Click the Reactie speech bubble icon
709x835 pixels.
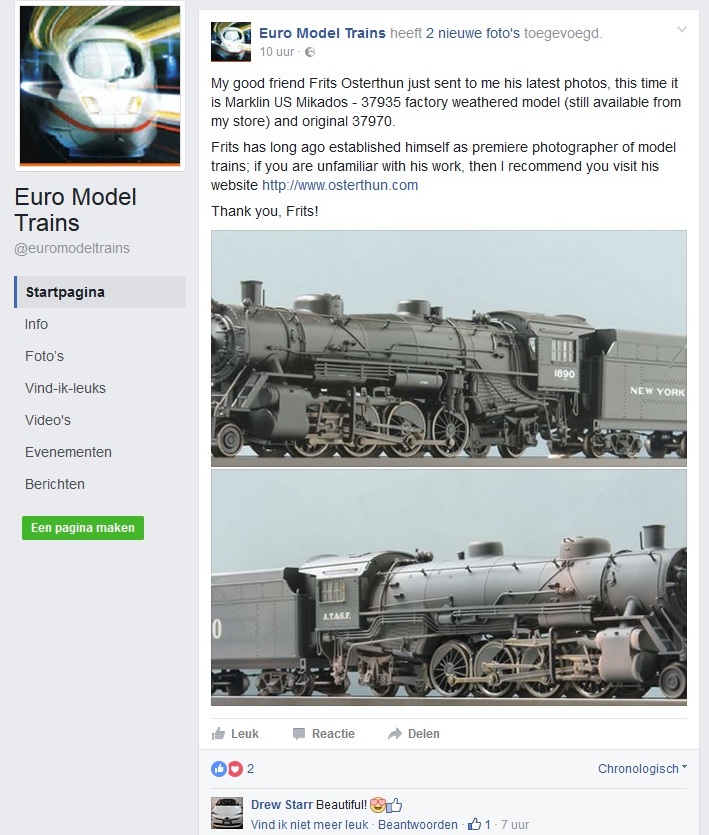tap(299, 734)
